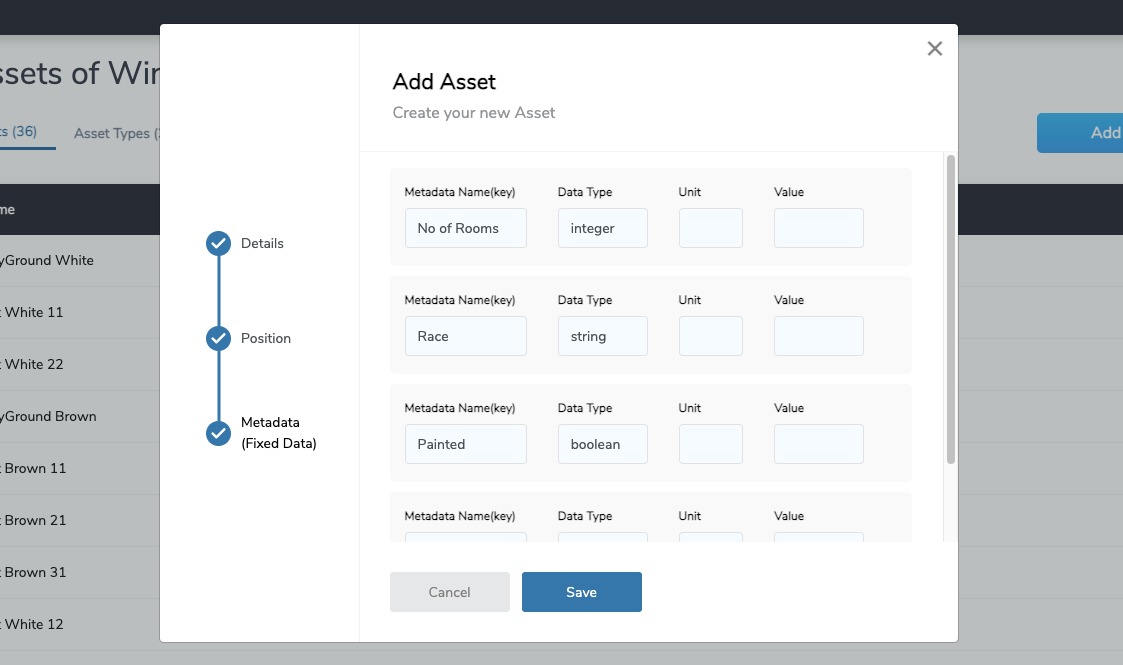Select the Ground Brown row in background table

point(79,417)
